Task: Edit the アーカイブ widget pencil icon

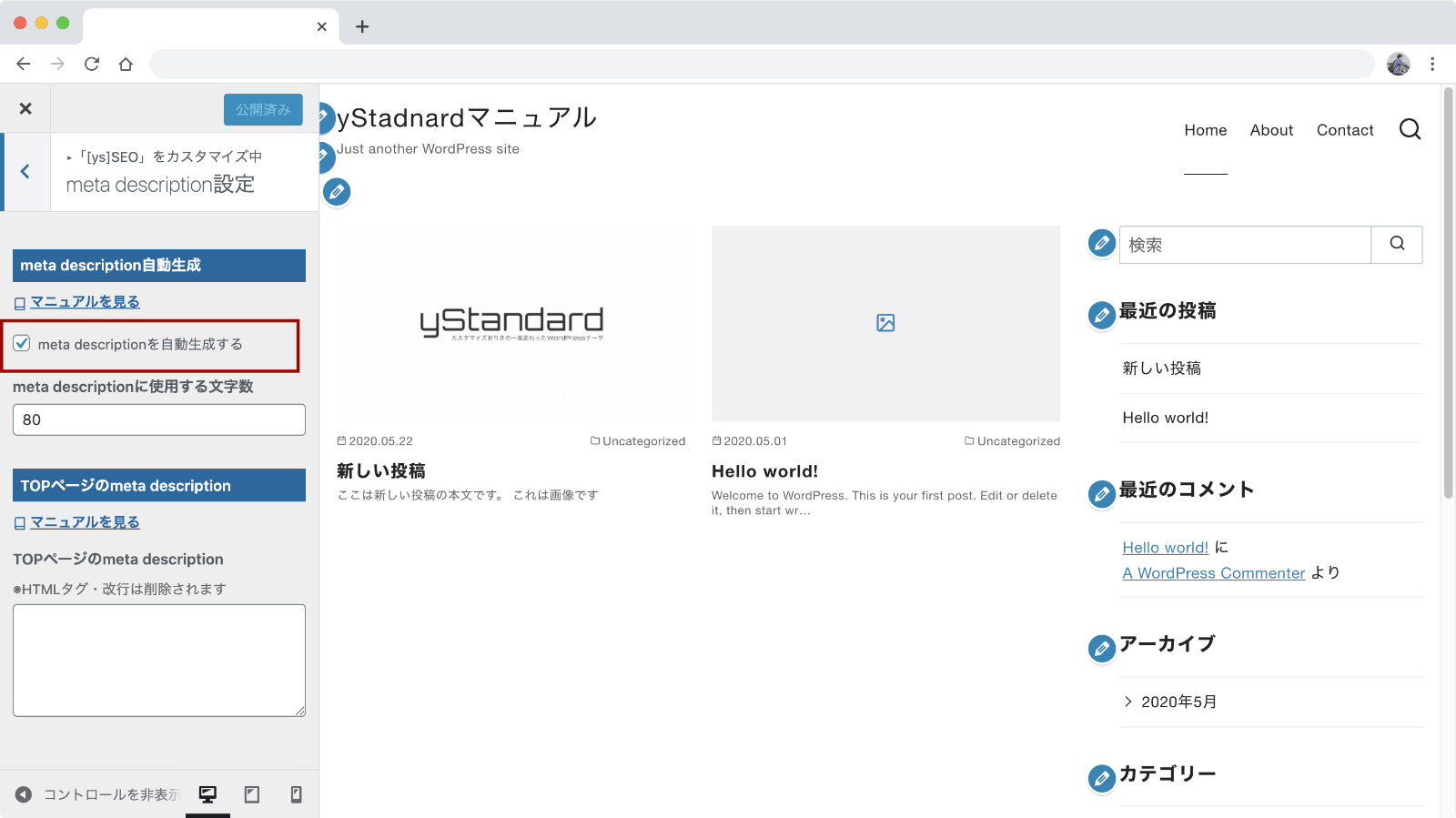Action: [1102, 649]
